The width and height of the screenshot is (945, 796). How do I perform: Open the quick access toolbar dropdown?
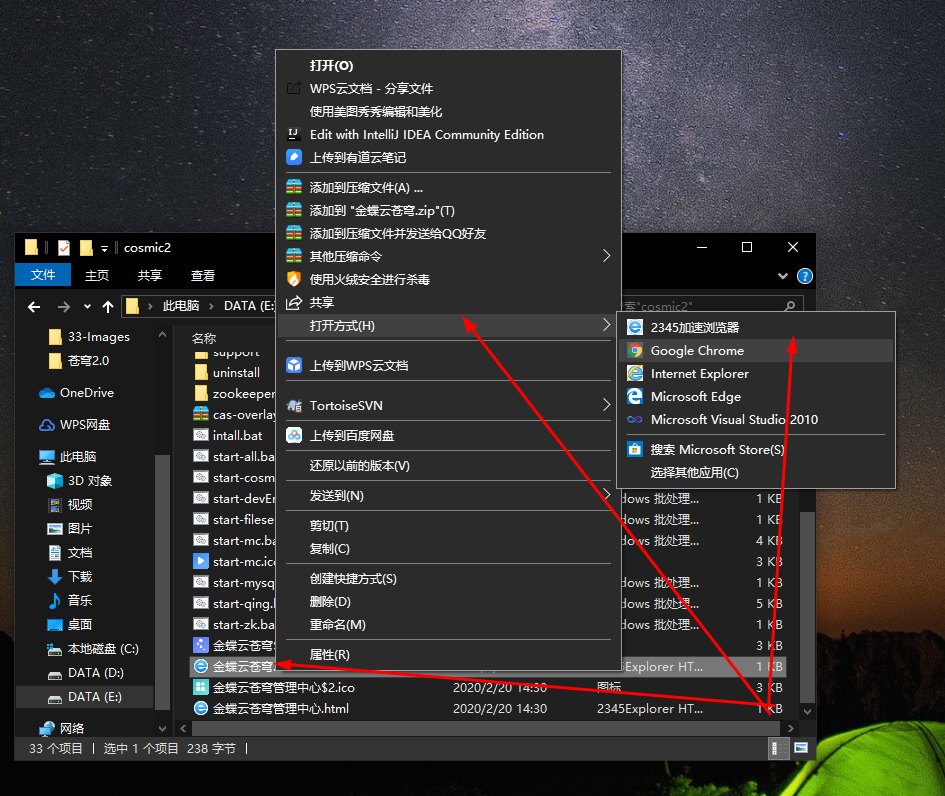click(104, 248)
